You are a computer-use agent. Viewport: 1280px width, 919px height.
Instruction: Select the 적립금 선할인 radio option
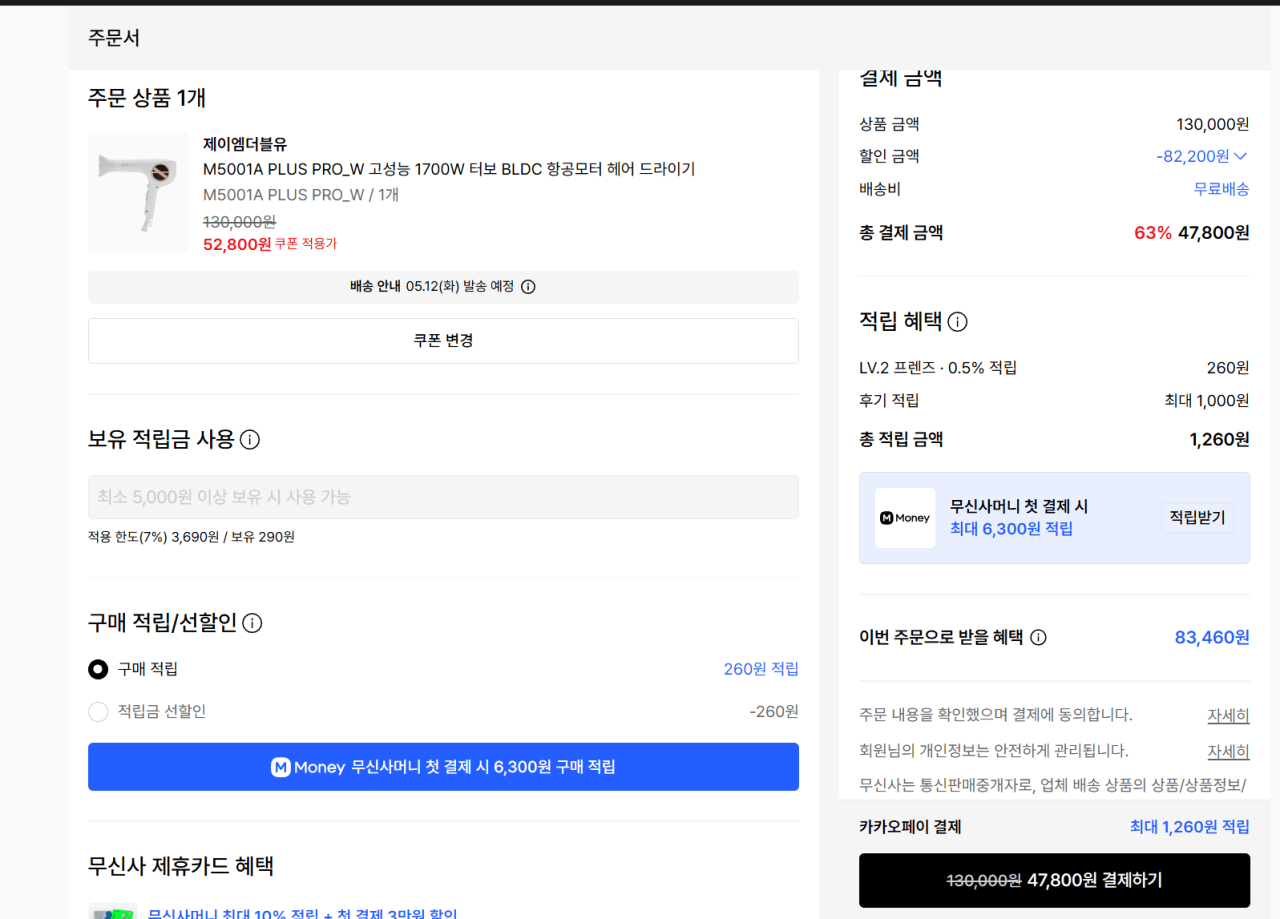tap(98, 712)
